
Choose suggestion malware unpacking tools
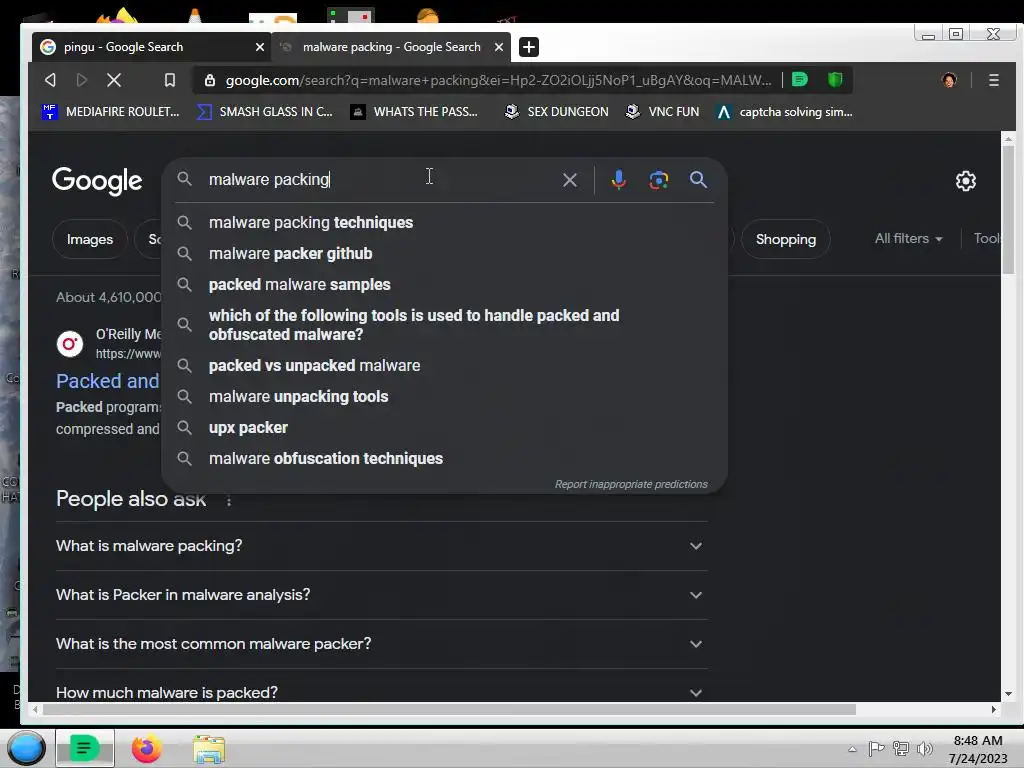click(444, 396)
